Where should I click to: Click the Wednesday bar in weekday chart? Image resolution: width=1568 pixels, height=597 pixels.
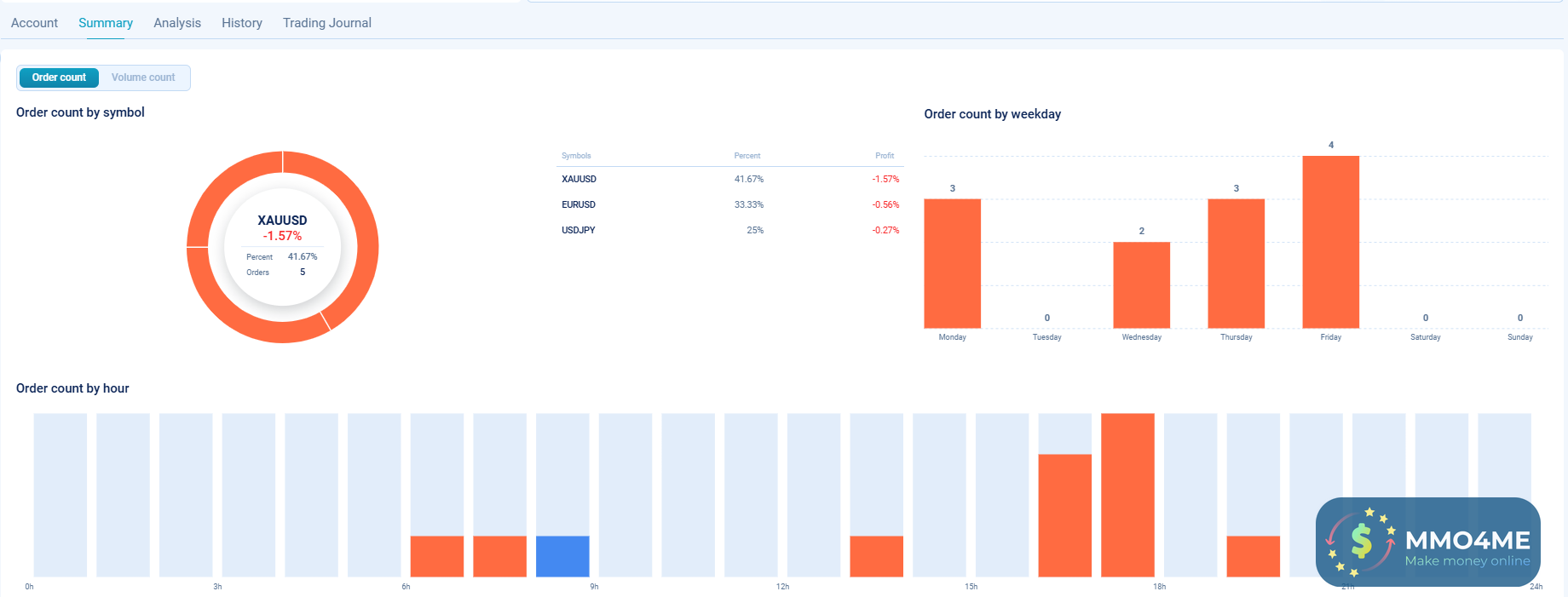pos(1142,285)
